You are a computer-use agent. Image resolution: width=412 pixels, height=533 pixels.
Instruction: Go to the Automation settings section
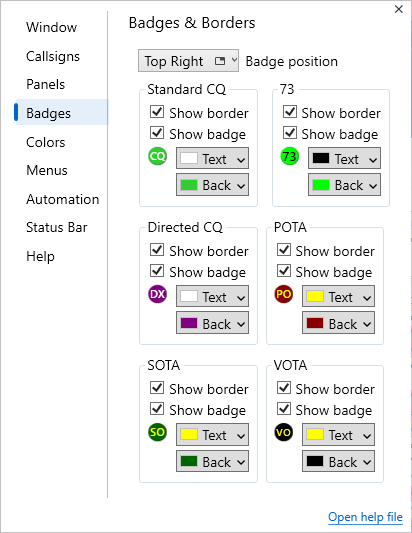63,199
